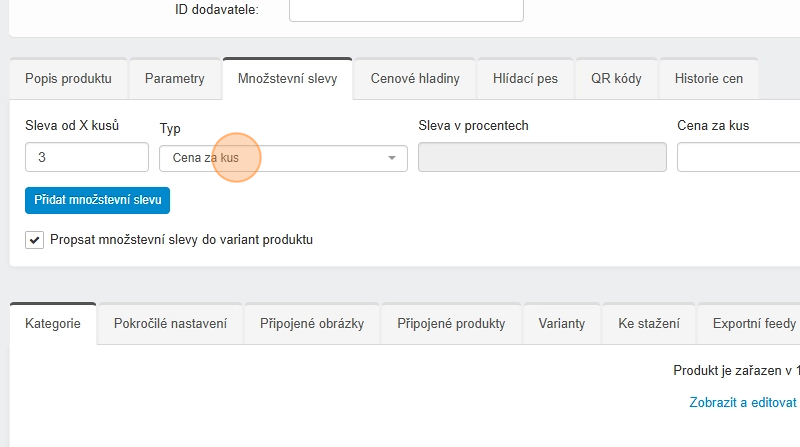Follow the Zobrazit a editovat link
Image resolution: width=800 pixels, height=447 pixels.
[743, 403]
